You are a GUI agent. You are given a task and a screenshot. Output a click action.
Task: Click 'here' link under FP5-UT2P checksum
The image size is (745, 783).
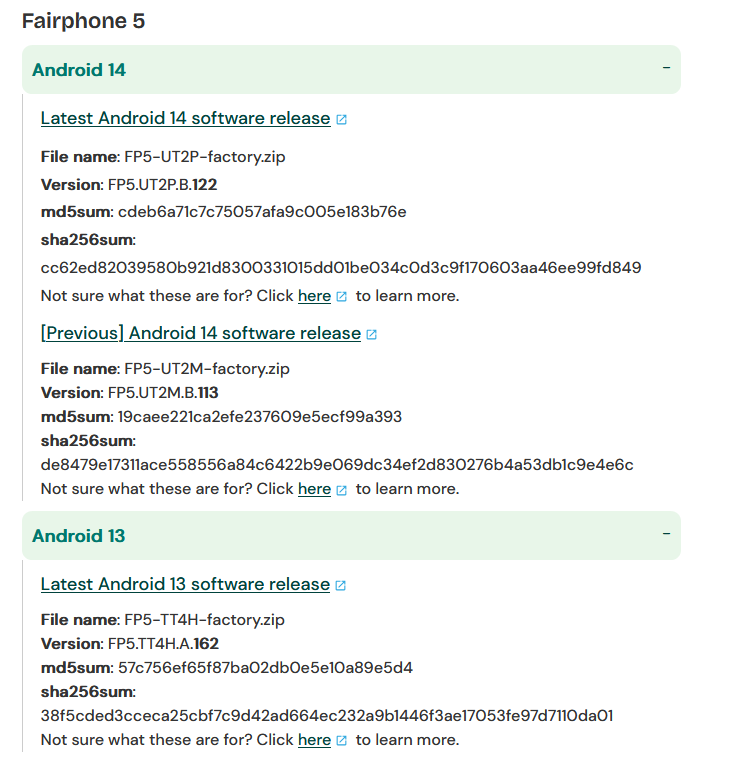tap(314, 296)
